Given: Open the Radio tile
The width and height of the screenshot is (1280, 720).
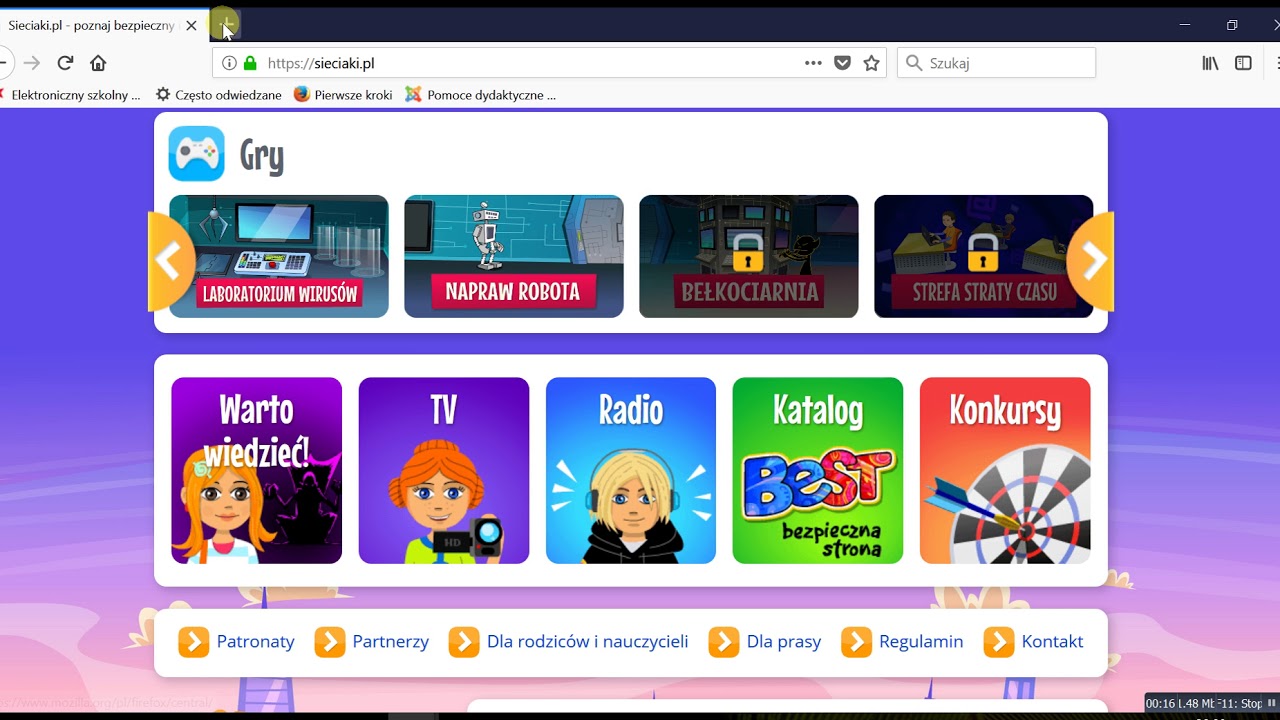Looking at the screenshot, I should 631,470.
